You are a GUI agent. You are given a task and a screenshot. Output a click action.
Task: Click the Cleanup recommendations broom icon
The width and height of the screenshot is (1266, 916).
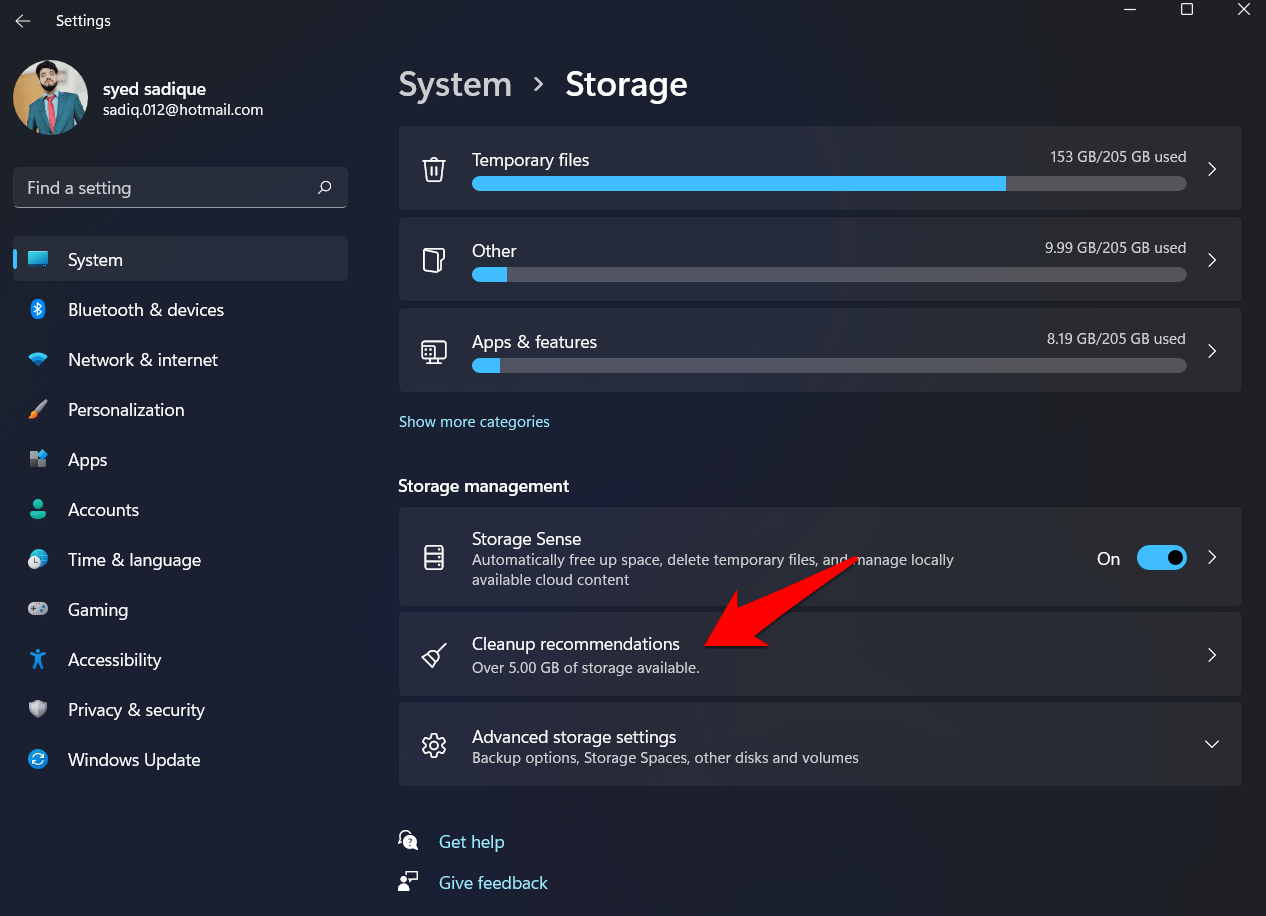click(434, 655)
